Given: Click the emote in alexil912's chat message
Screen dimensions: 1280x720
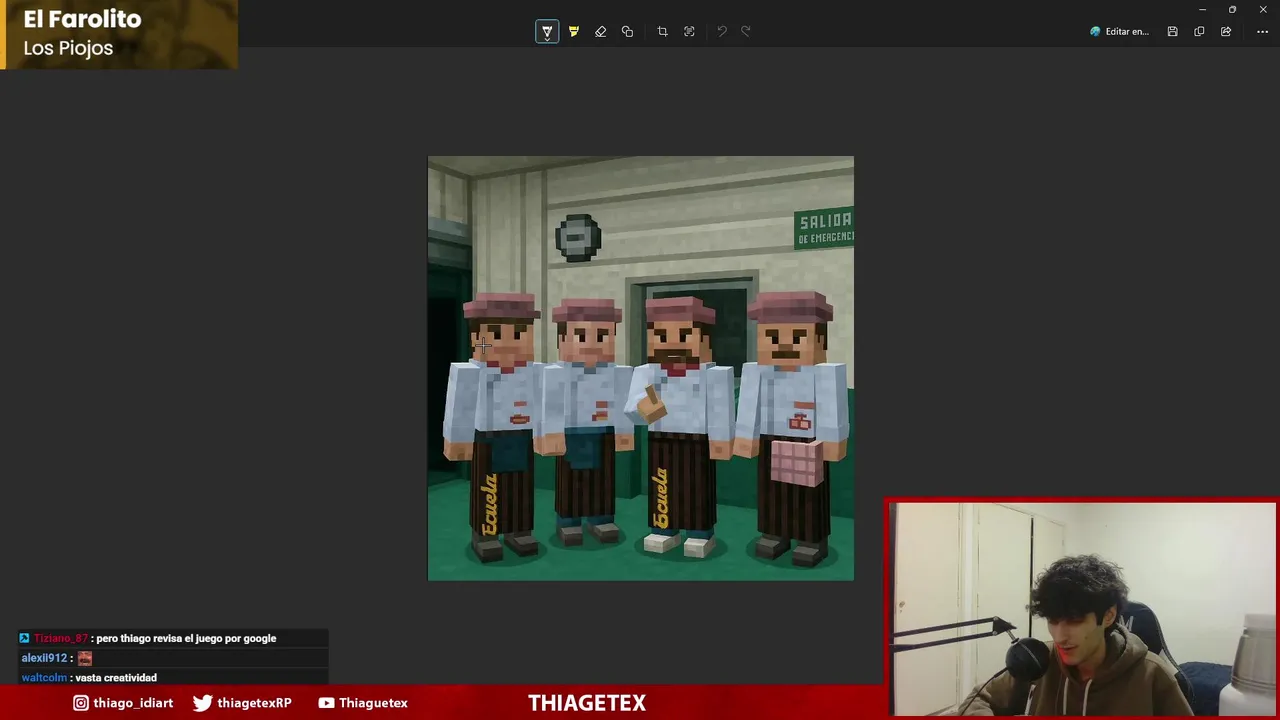Looking at the screenshot, I should (85, 658).
